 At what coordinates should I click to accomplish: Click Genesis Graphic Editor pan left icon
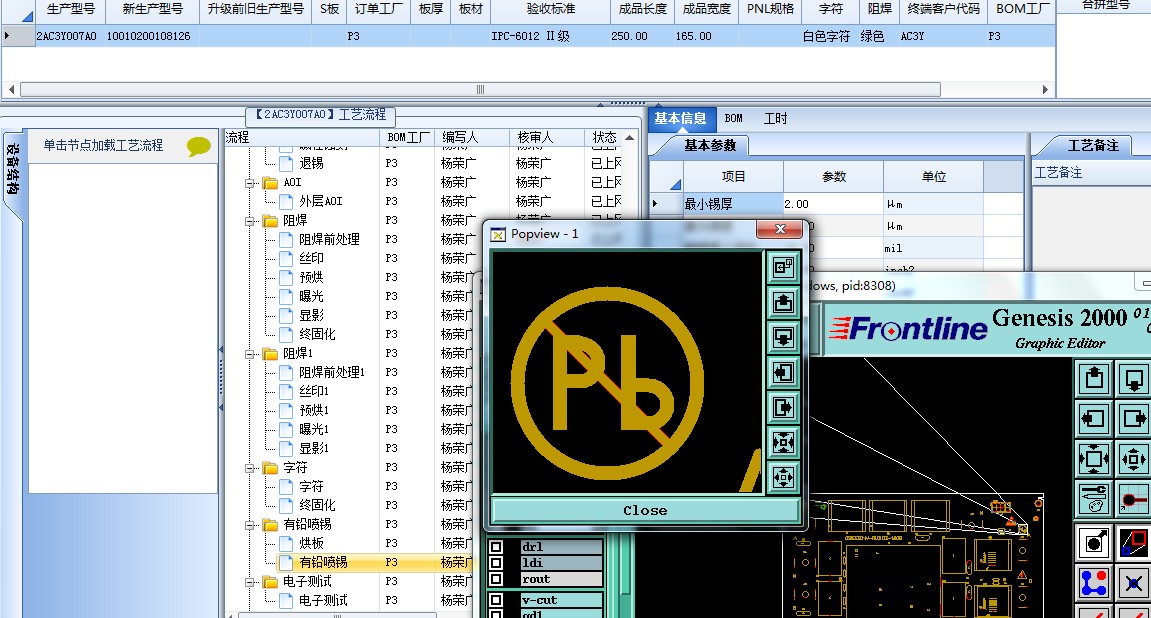pyautogui.click(x=1094, y=419)
